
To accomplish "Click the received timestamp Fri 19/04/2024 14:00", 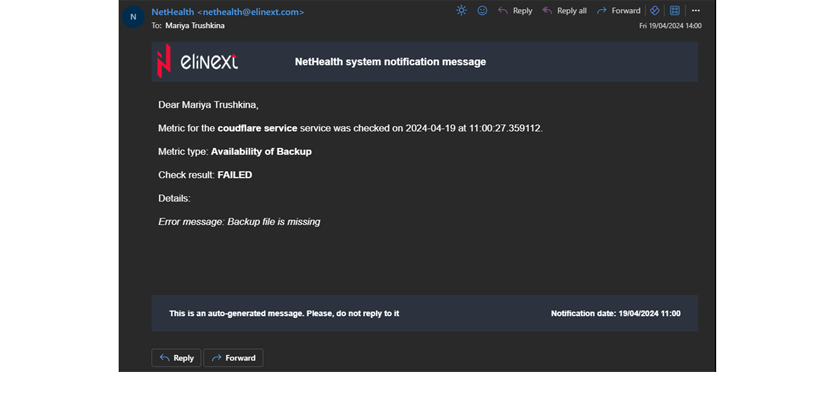I will (x=670, y=26).
